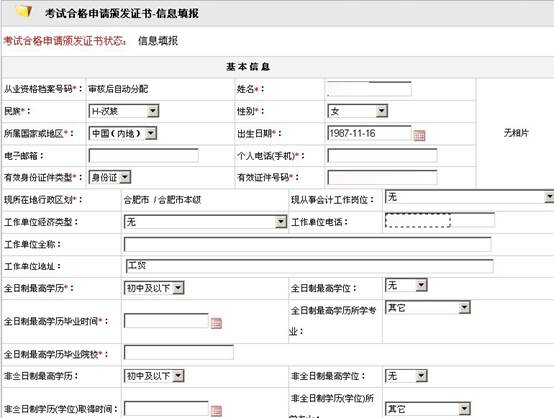This screenshot has height=418, width=554.
Task: Open the 性别 dropdown showing 女
Action: click(x=358, y=111)
